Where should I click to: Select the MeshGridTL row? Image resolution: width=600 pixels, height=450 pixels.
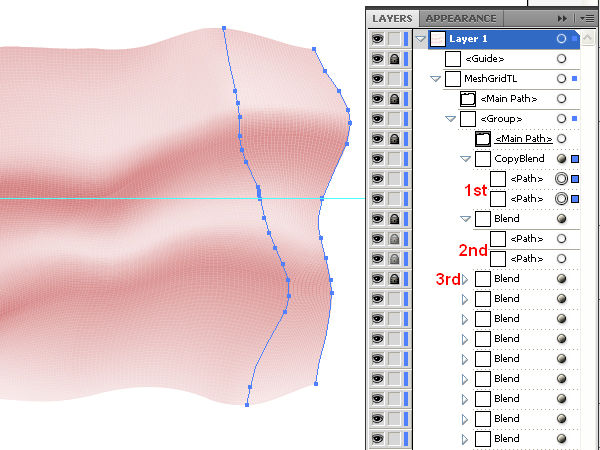(511, 78)
